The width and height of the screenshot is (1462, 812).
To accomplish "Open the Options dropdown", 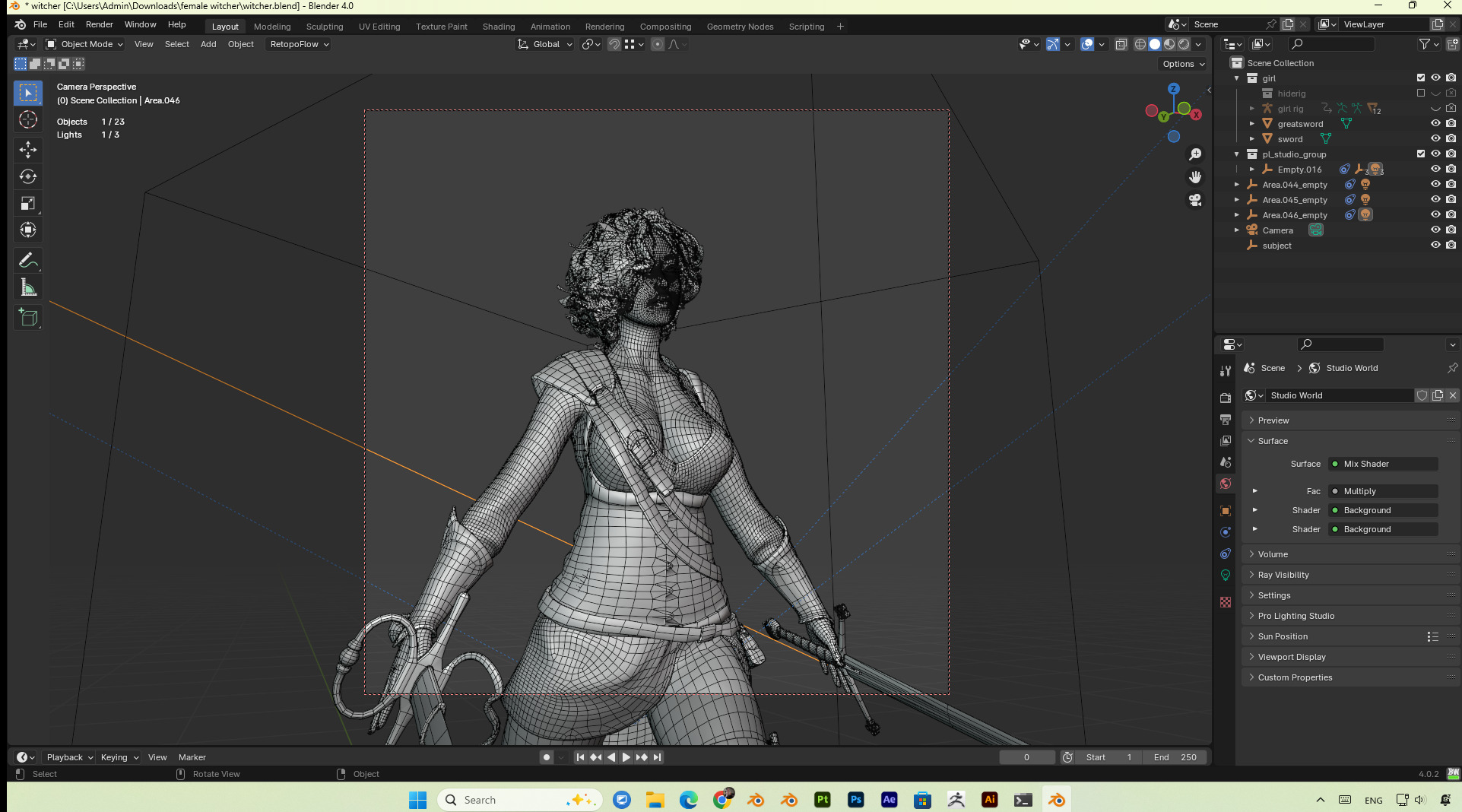I will pyautogui.click(x=1184, y=64).
